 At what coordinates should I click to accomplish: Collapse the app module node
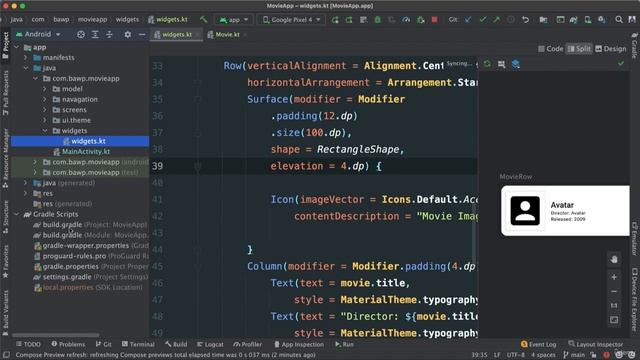click(x=17, y=47)
